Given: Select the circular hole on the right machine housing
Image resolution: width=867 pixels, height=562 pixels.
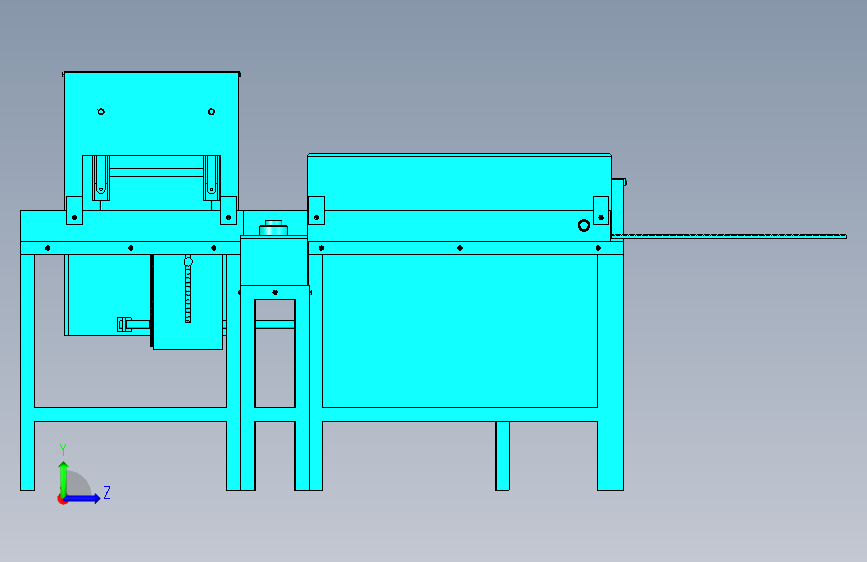Looking at the screenshot, I should point(583,226).
